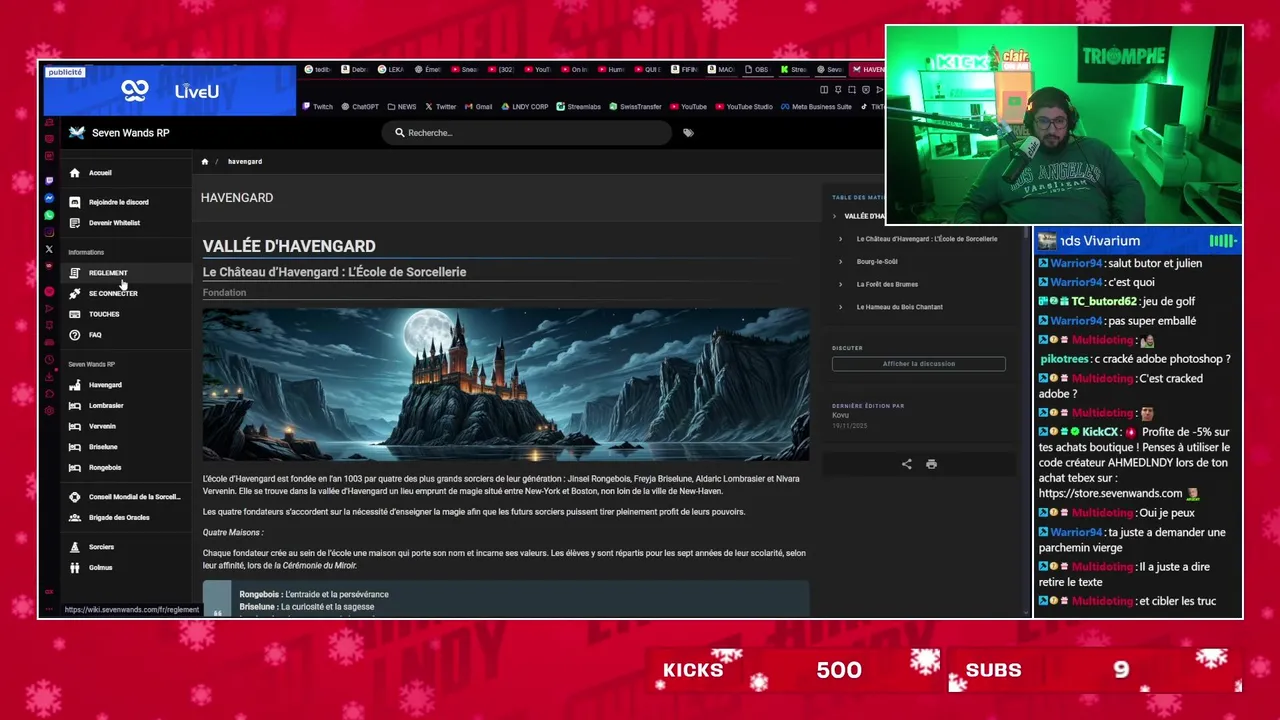This screenshot has width=1280, height=720.
Task: Open Instagram in browser sidebar
Action: coord(49,232)
